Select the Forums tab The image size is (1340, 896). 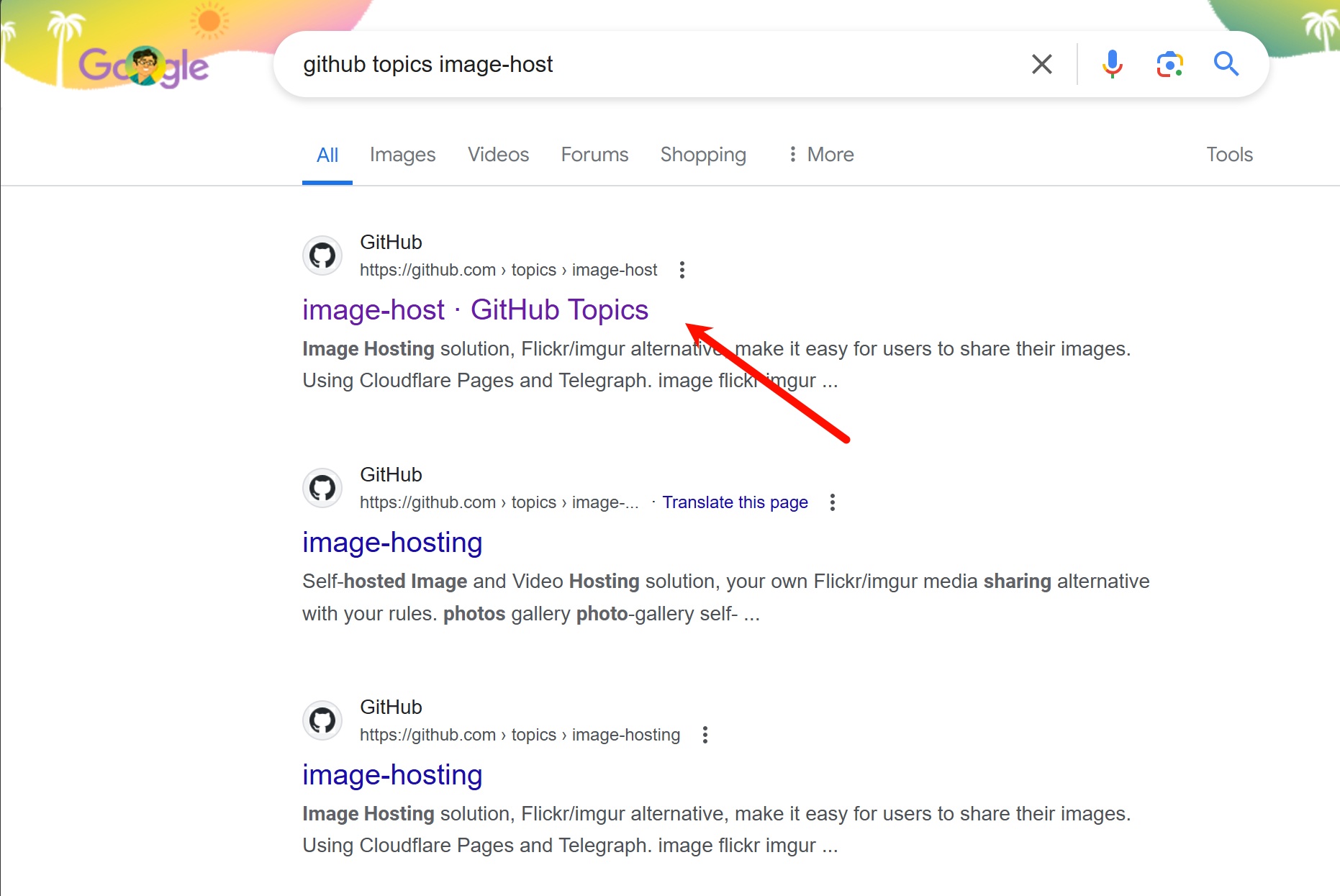click(x=594, y=155)
